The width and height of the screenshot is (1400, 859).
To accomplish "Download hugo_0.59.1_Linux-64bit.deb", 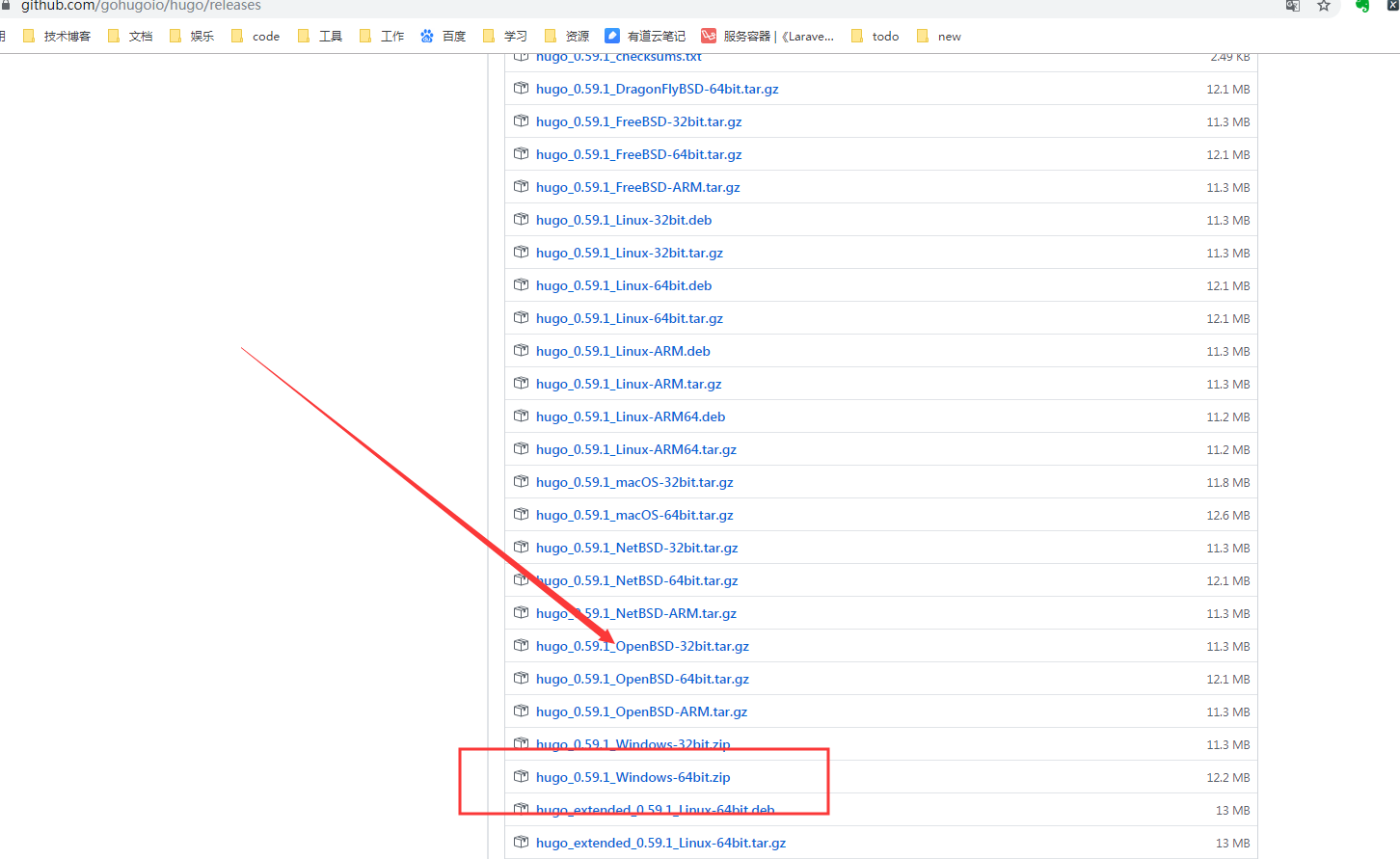I will pyautogui.click(x=624, y=285).
